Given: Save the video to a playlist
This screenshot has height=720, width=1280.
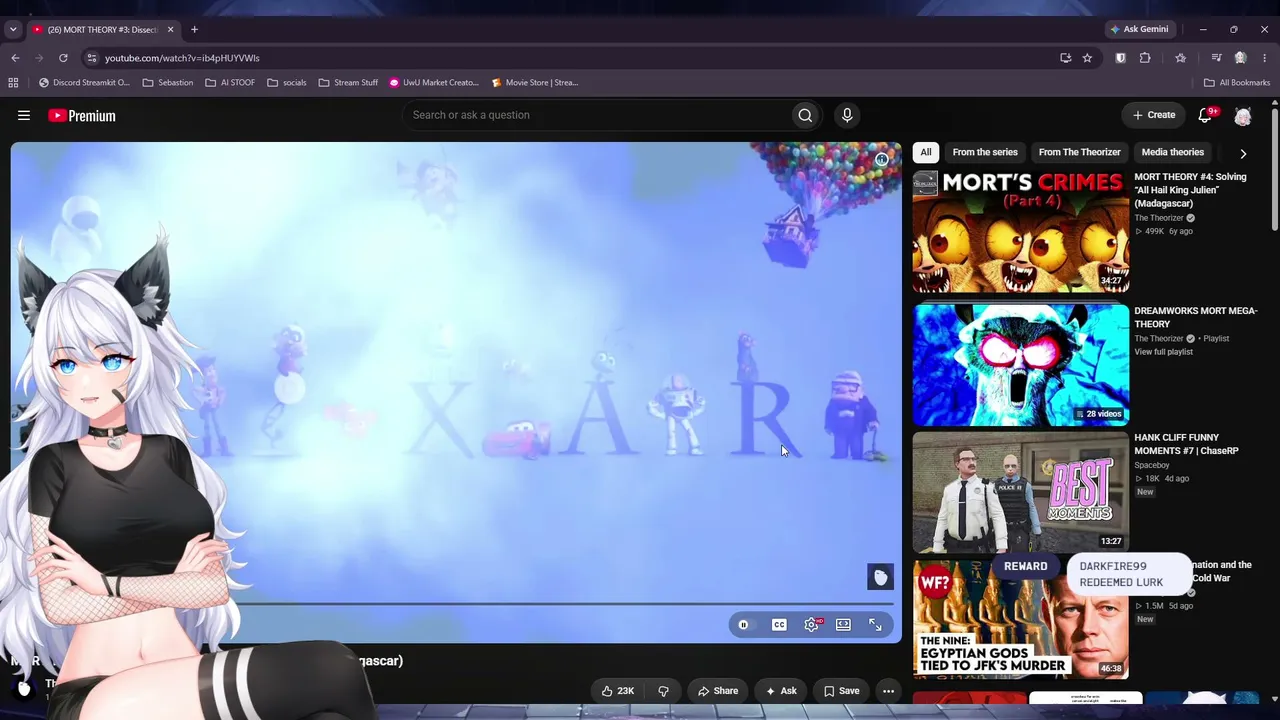Looking at the screenshot, I should (x=841, y=691).
